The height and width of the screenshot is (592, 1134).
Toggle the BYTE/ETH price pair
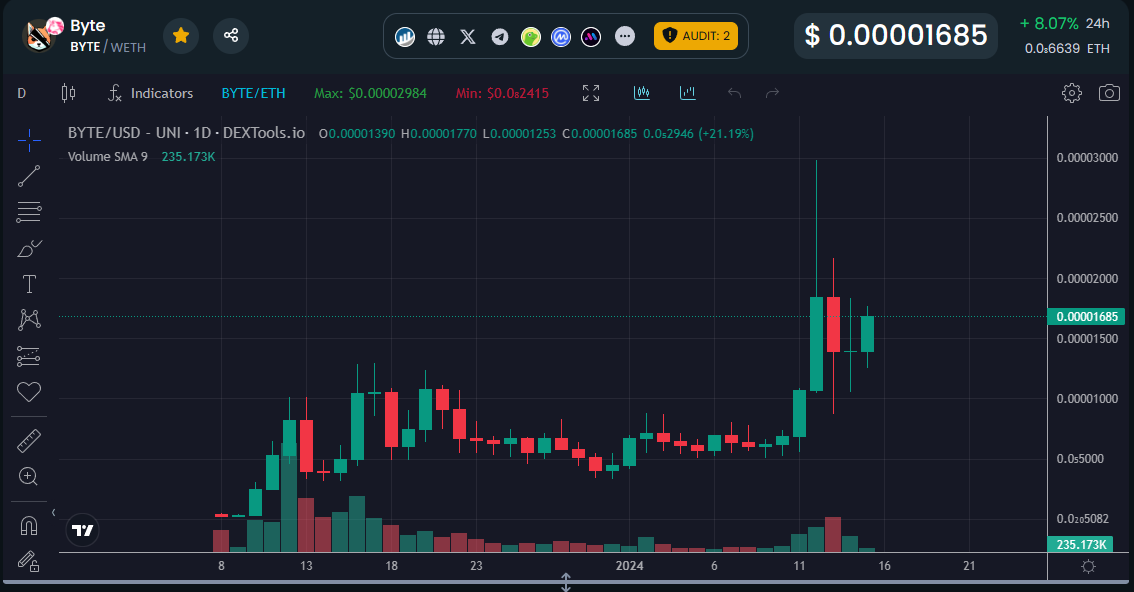click(x=253, y=93)
